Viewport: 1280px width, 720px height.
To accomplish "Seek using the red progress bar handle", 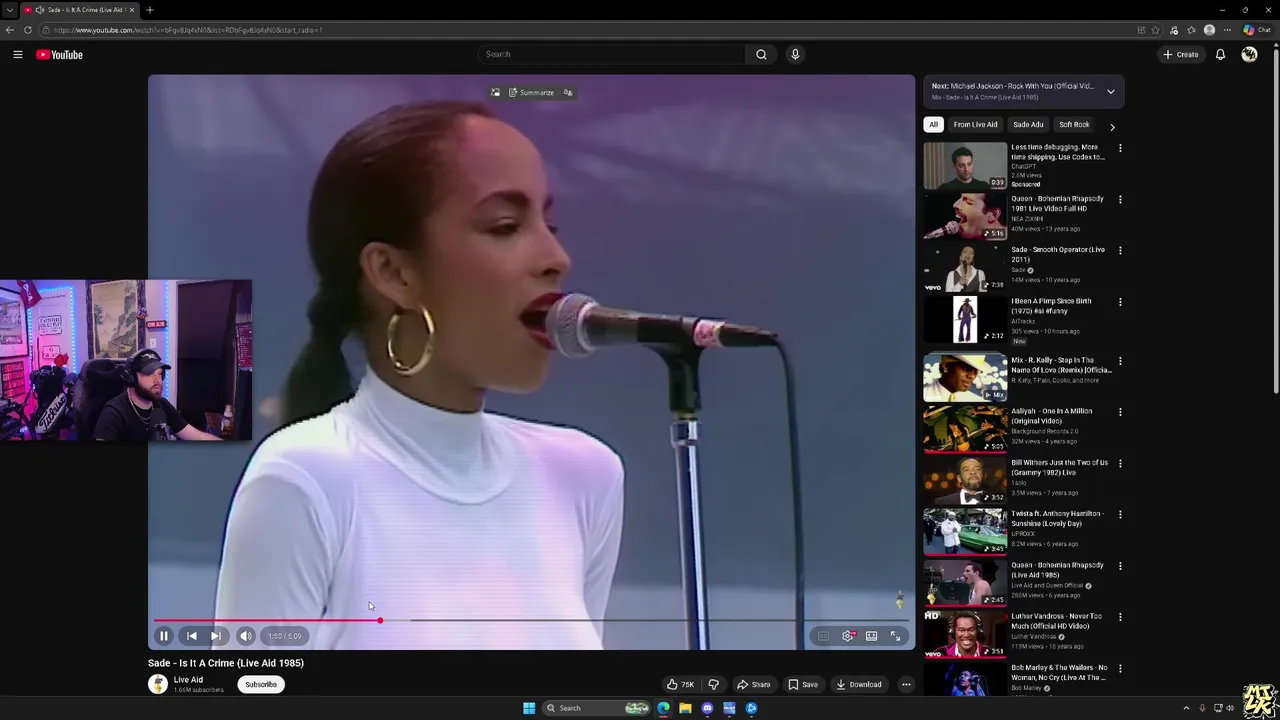I will 380,621.
